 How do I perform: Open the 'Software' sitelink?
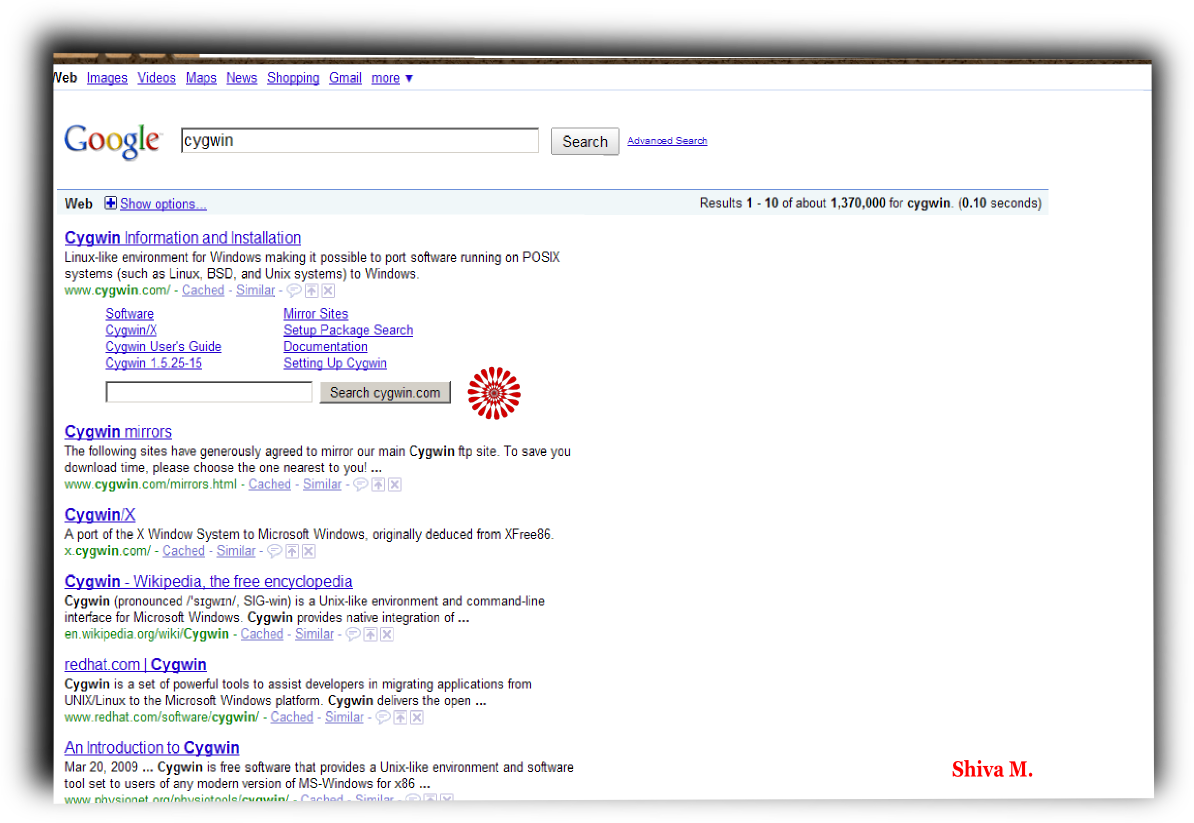click(129, 314)
